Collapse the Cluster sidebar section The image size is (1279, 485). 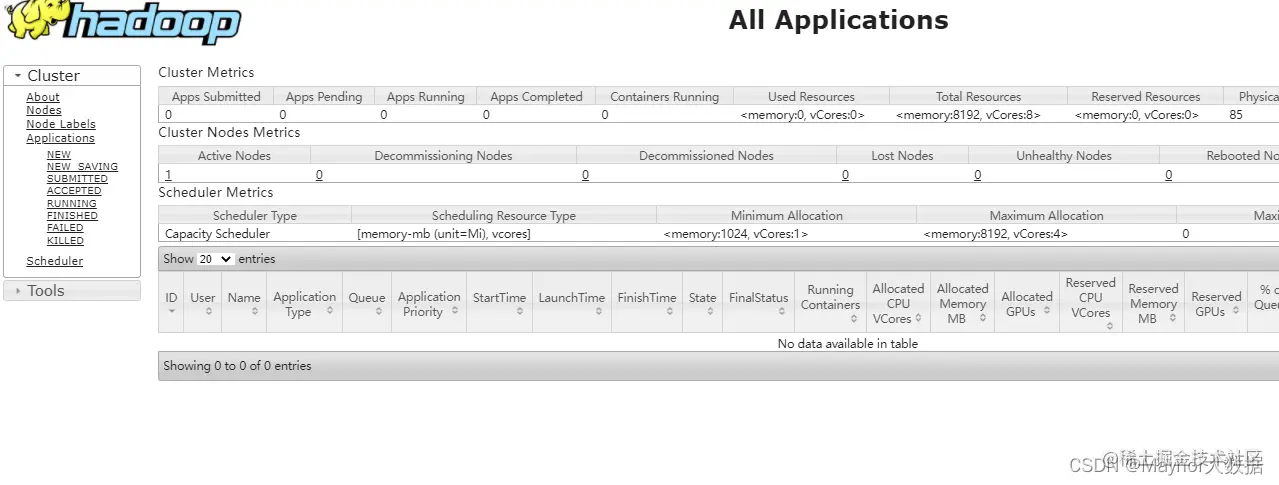point(72,76)
